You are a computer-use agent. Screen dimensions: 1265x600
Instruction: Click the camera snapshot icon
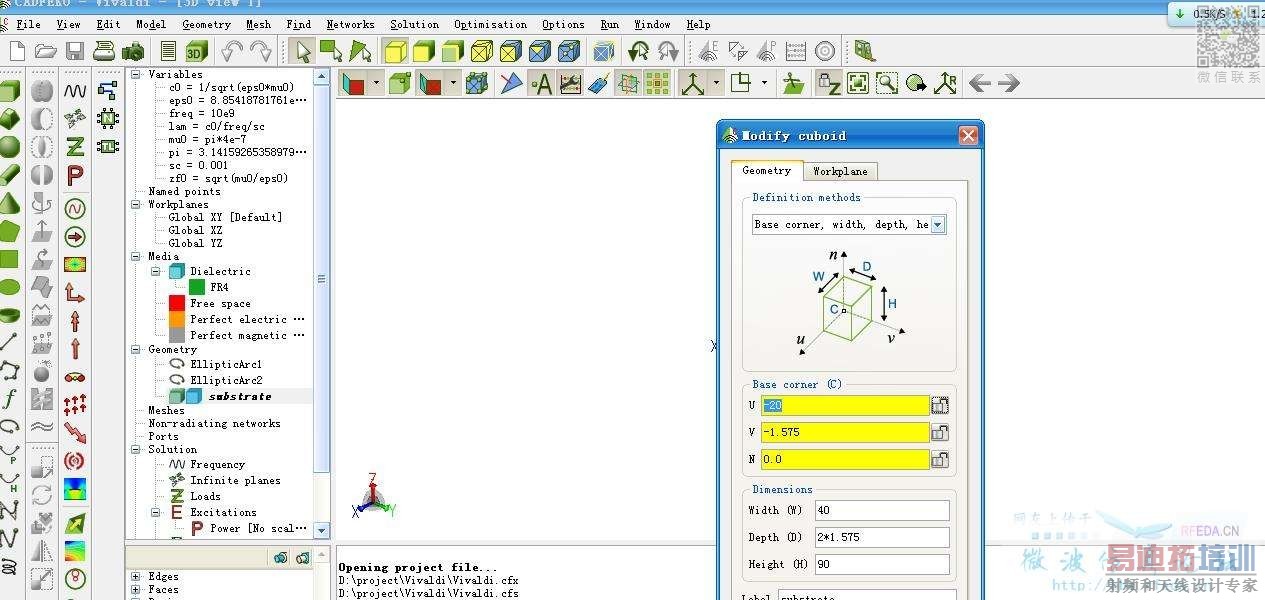pyautogui.click(x=132, y=51)
